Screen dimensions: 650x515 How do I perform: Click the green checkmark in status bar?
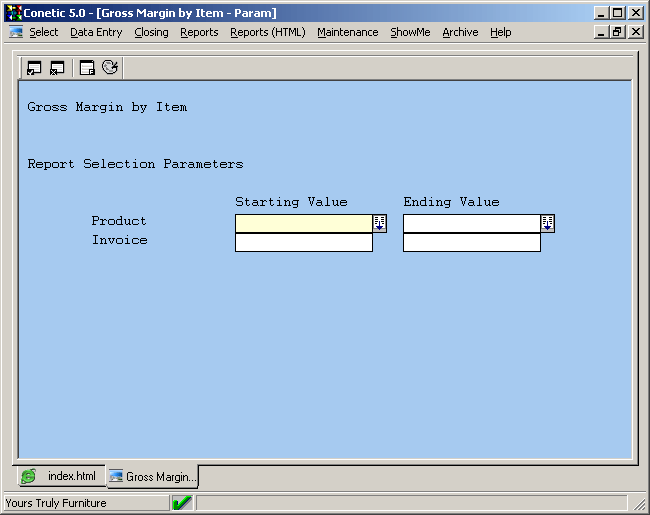click(182, 503)
